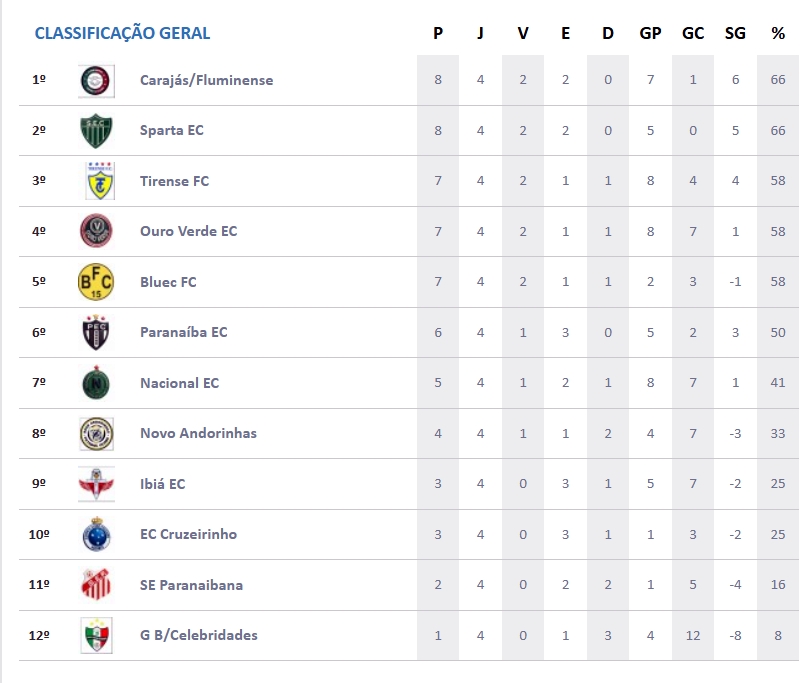This screenshot has height=683, width=805.
Task: Click the Ouro Verde EC round crest
Action: pos(97,232)
